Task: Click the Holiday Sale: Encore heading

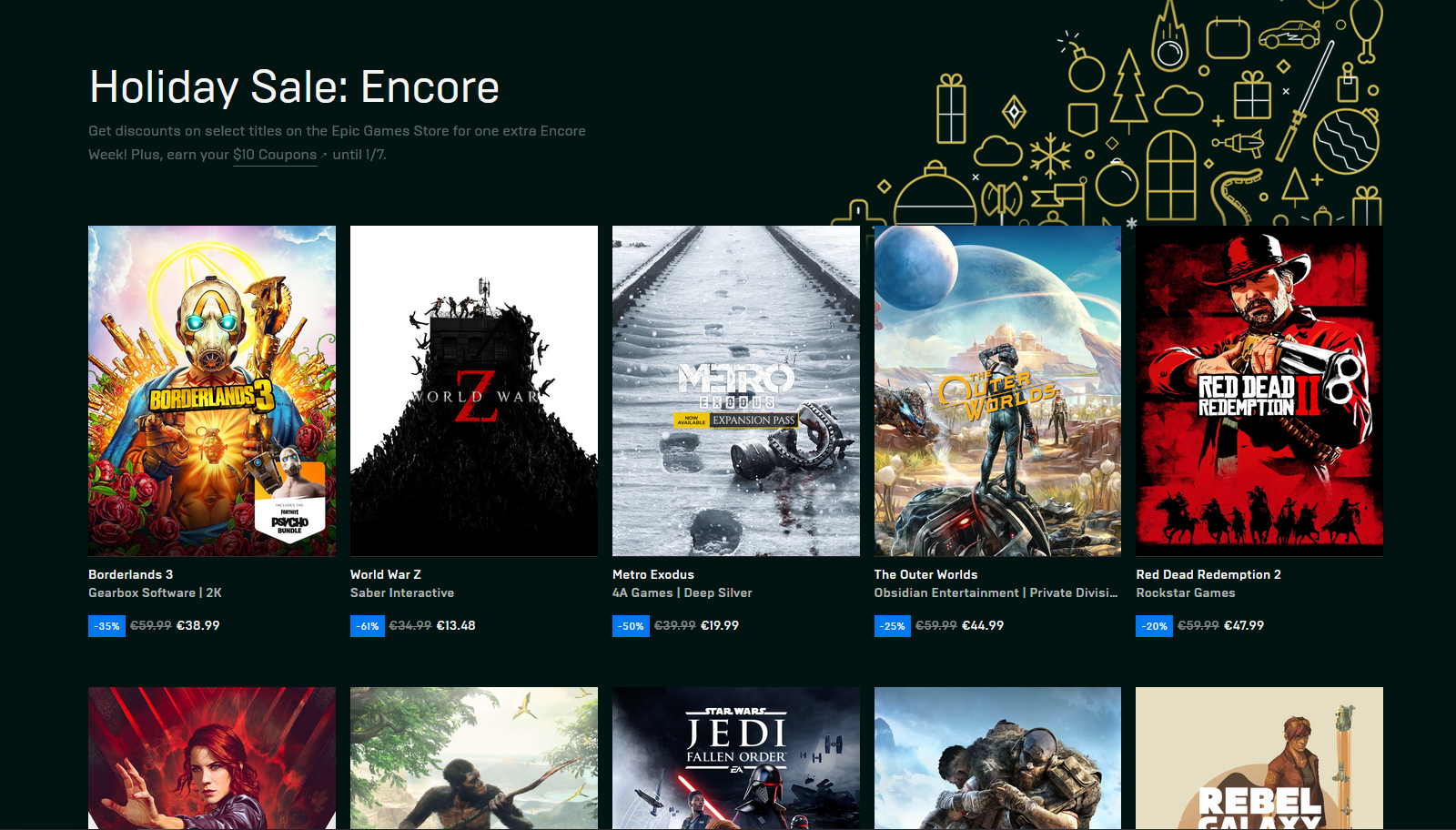Action: click(294, 87)
